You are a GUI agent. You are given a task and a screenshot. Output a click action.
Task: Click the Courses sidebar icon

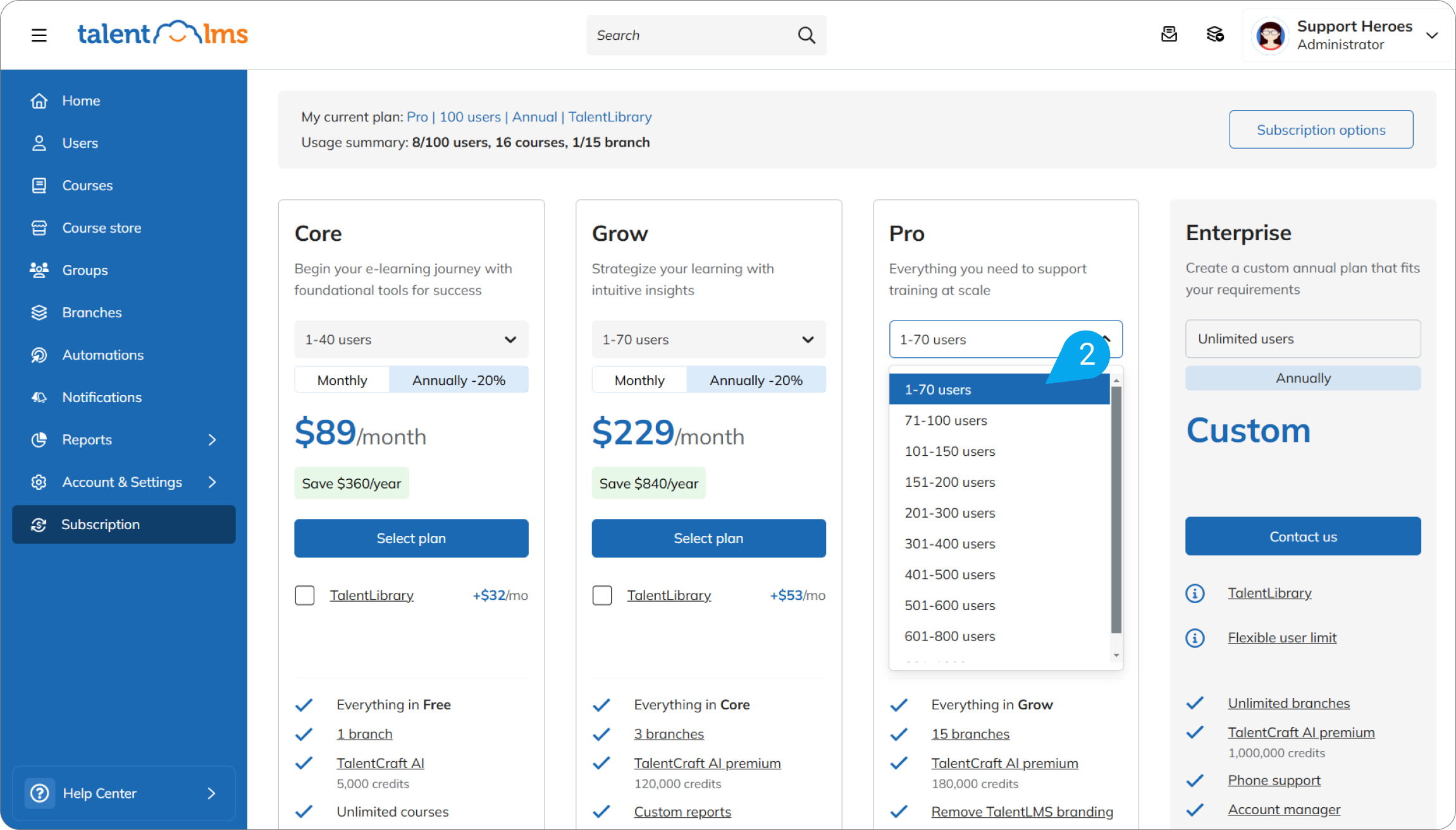[39, 185]
